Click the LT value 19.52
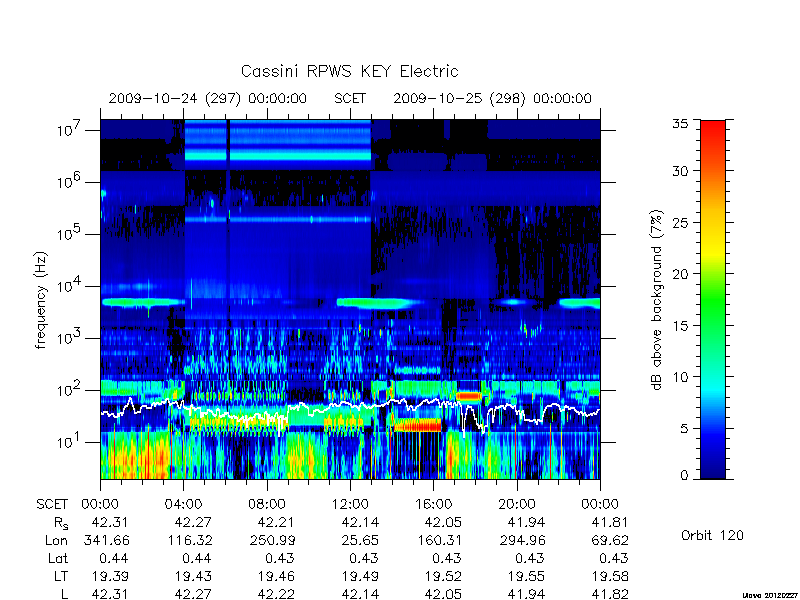This screenshot has width=800, height=600. [x=443, y=576]
